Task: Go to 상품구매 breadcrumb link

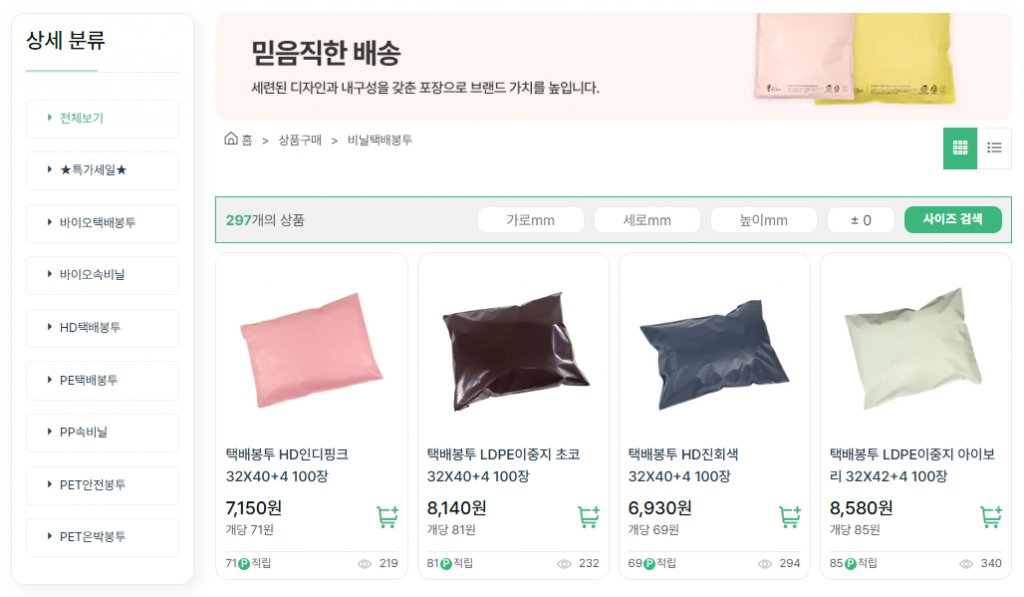Action: (x=300, y=140)
